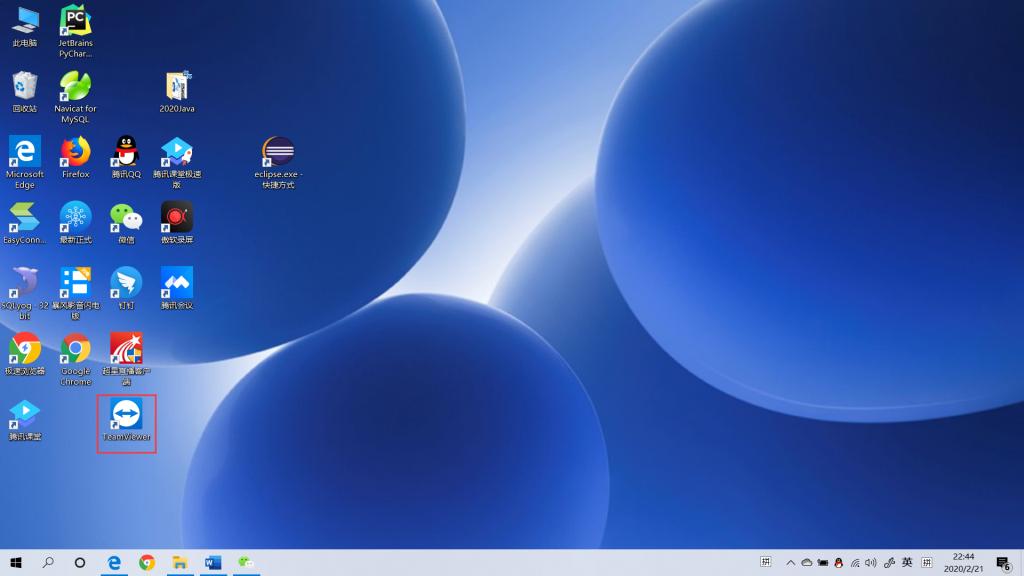Select the 2020Java folder on desktop
Image resolution: width=1024 pixels, height=576 pixels.
(177, 87)
